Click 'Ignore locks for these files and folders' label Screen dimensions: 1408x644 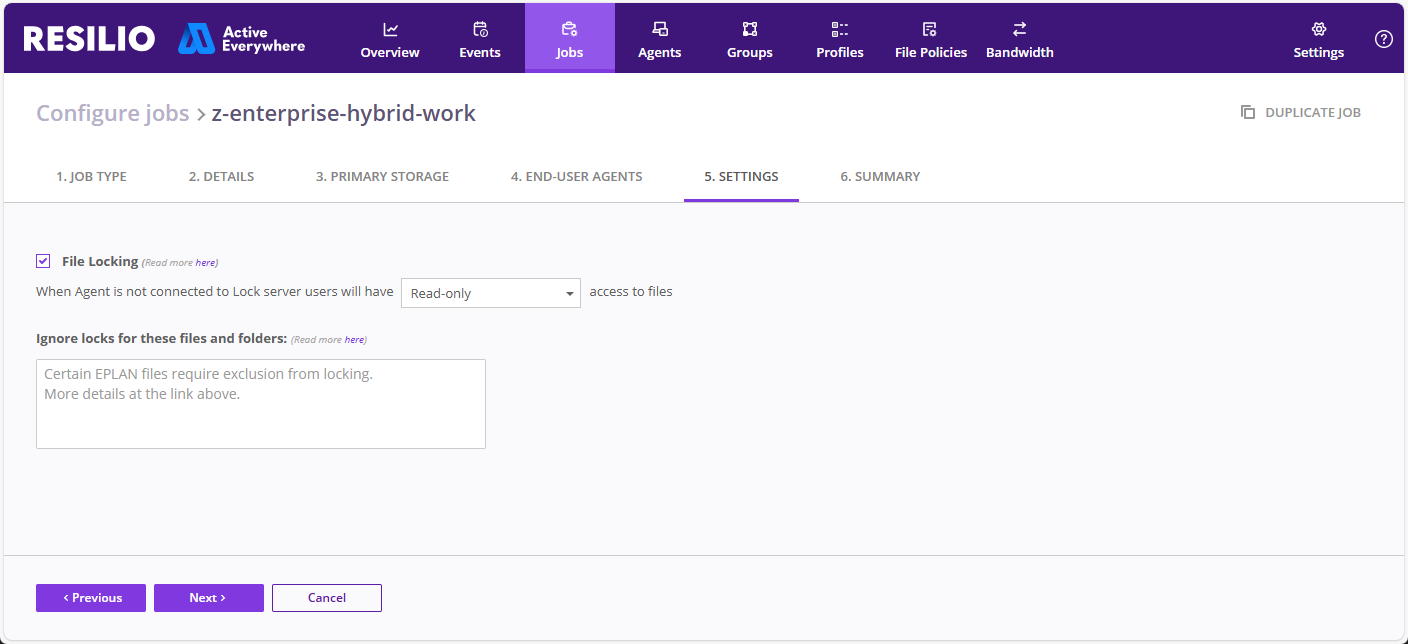[x=162, y=338]
